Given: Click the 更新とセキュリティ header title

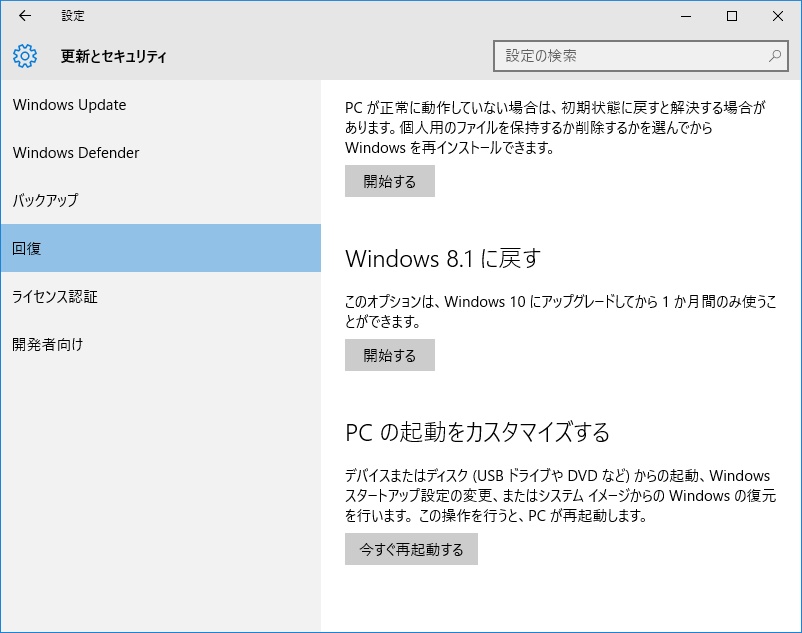Looking at the screenshot, I should (x=114, y=57).
